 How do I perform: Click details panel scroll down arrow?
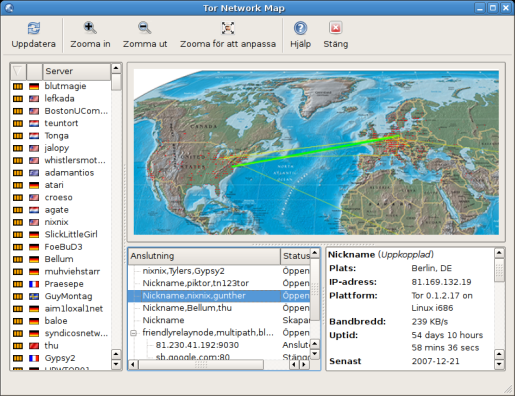coord(499,364)
